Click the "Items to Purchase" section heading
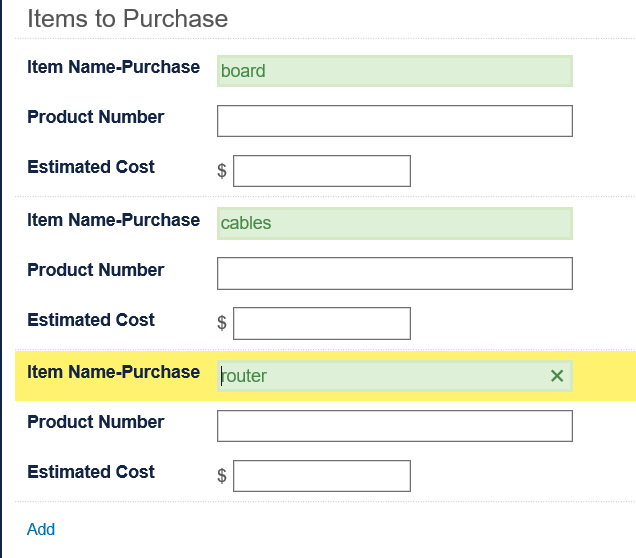636x558 pixels. (127, 18)
